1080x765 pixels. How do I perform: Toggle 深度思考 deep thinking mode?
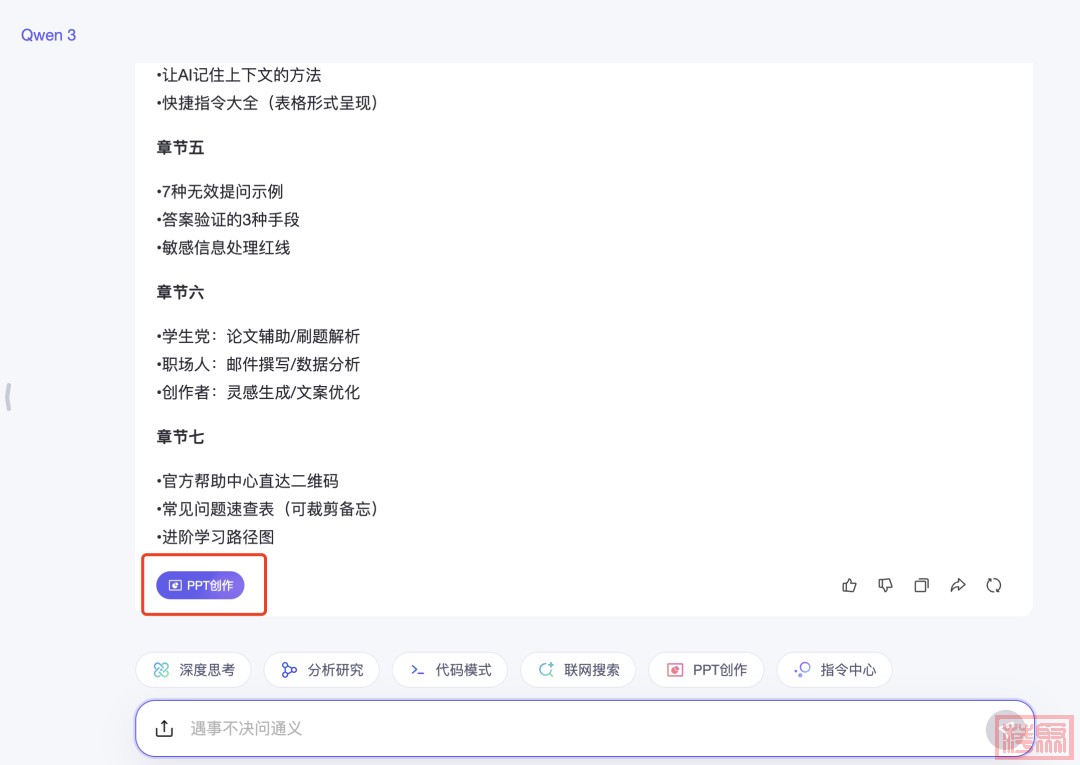[194, 670]
